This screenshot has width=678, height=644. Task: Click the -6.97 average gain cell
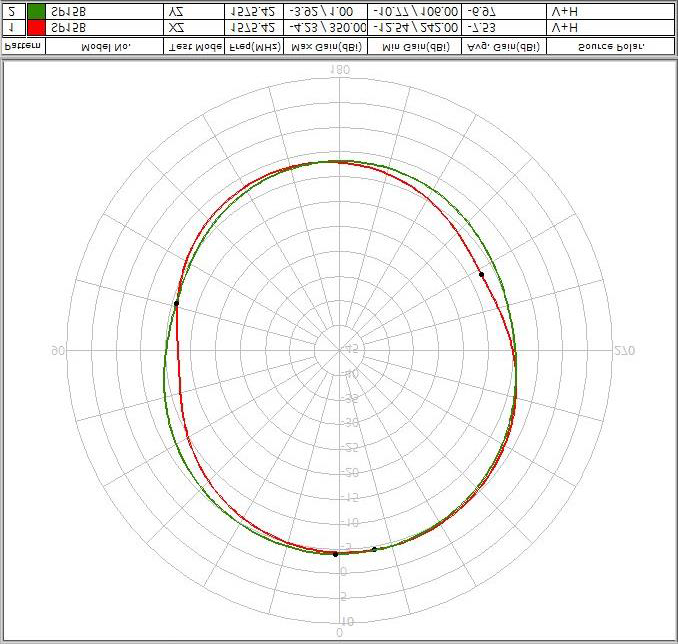point(482,10)
